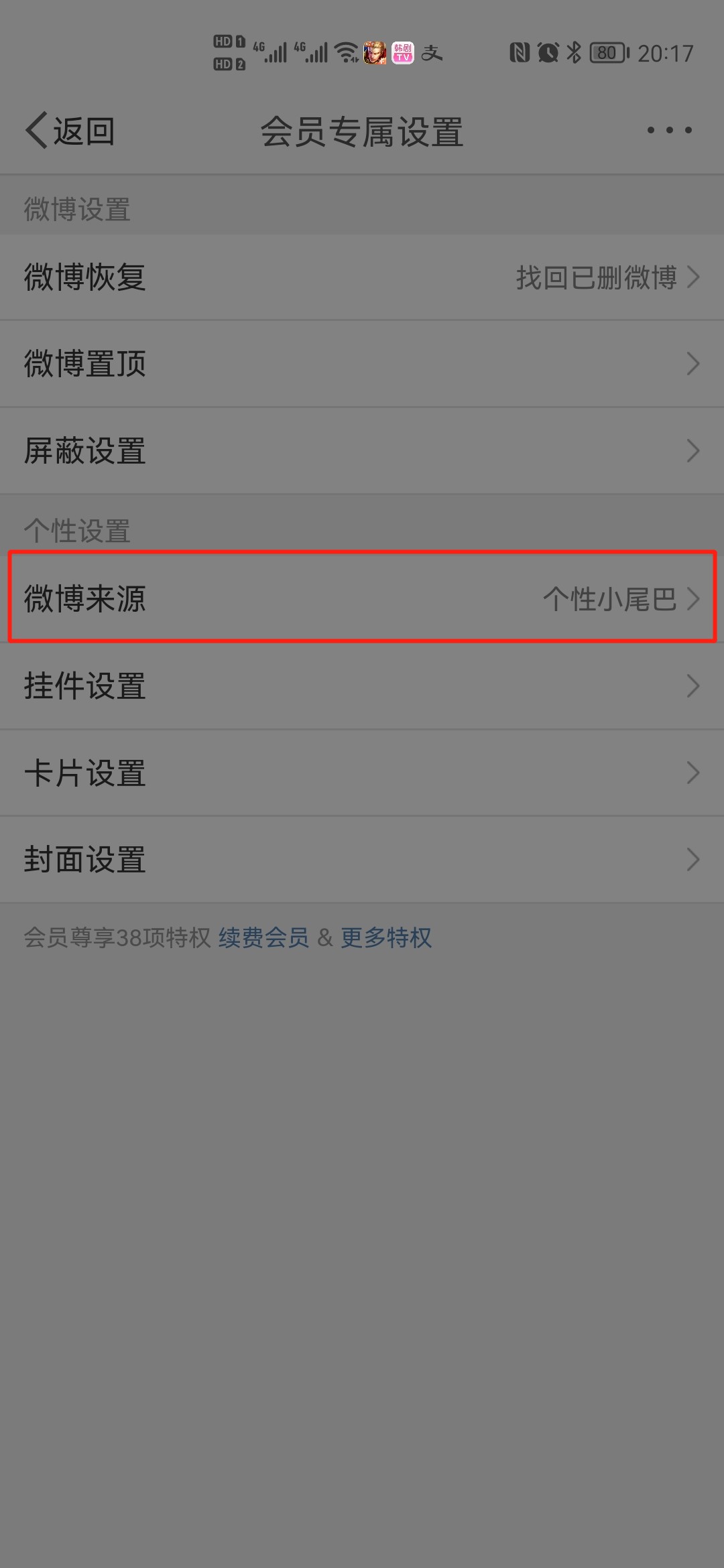Tap the game app notification icon
Image resolution: width=724 pixels, height=1568 pixels.
pyautogui.click(x=375, y=53)
